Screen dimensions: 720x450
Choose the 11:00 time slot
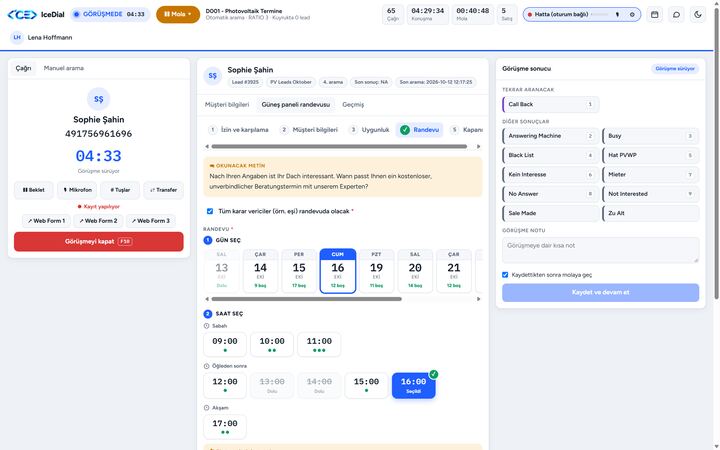click(319, 344)
